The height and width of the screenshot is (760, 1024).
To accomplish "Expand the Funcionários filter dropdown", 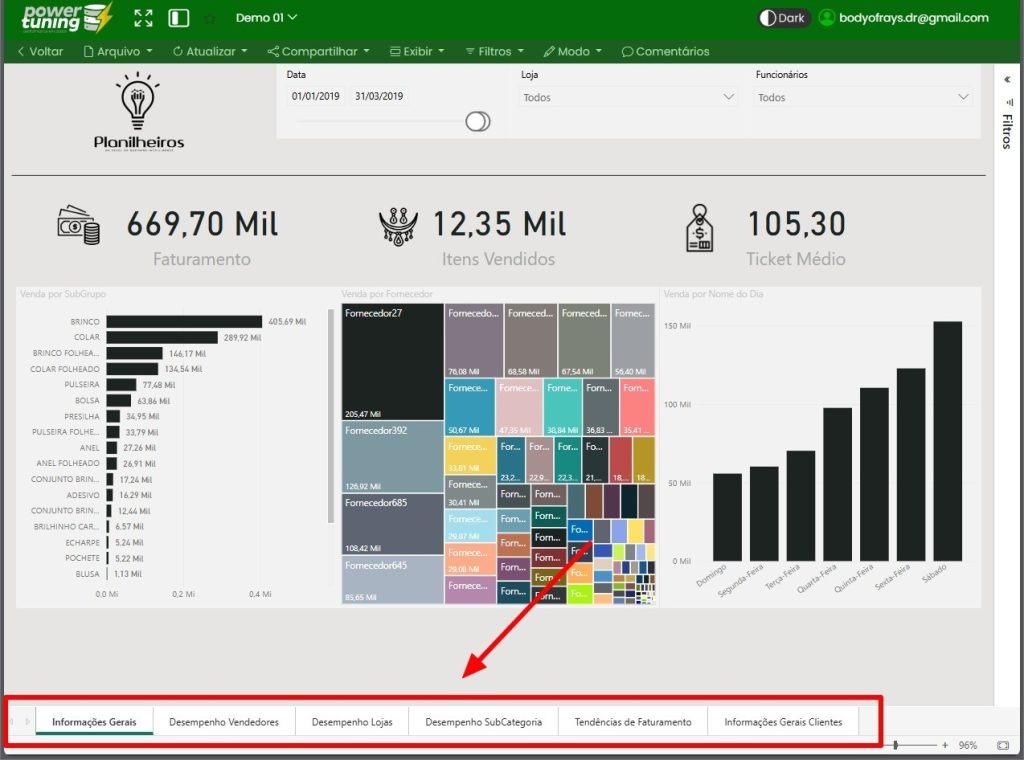I will (864, 97).
